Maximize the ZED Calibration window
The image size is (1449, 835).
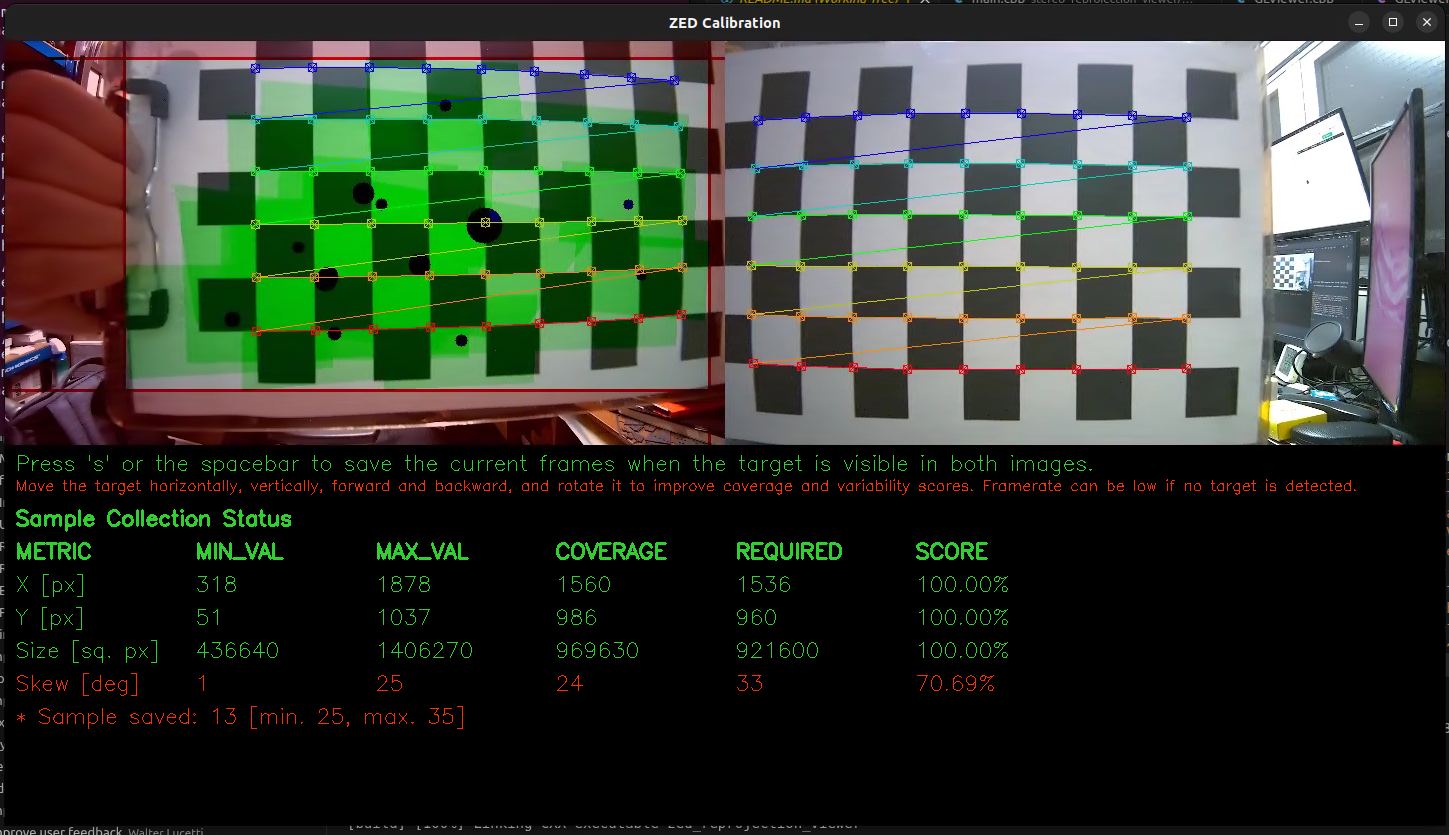1392,22
